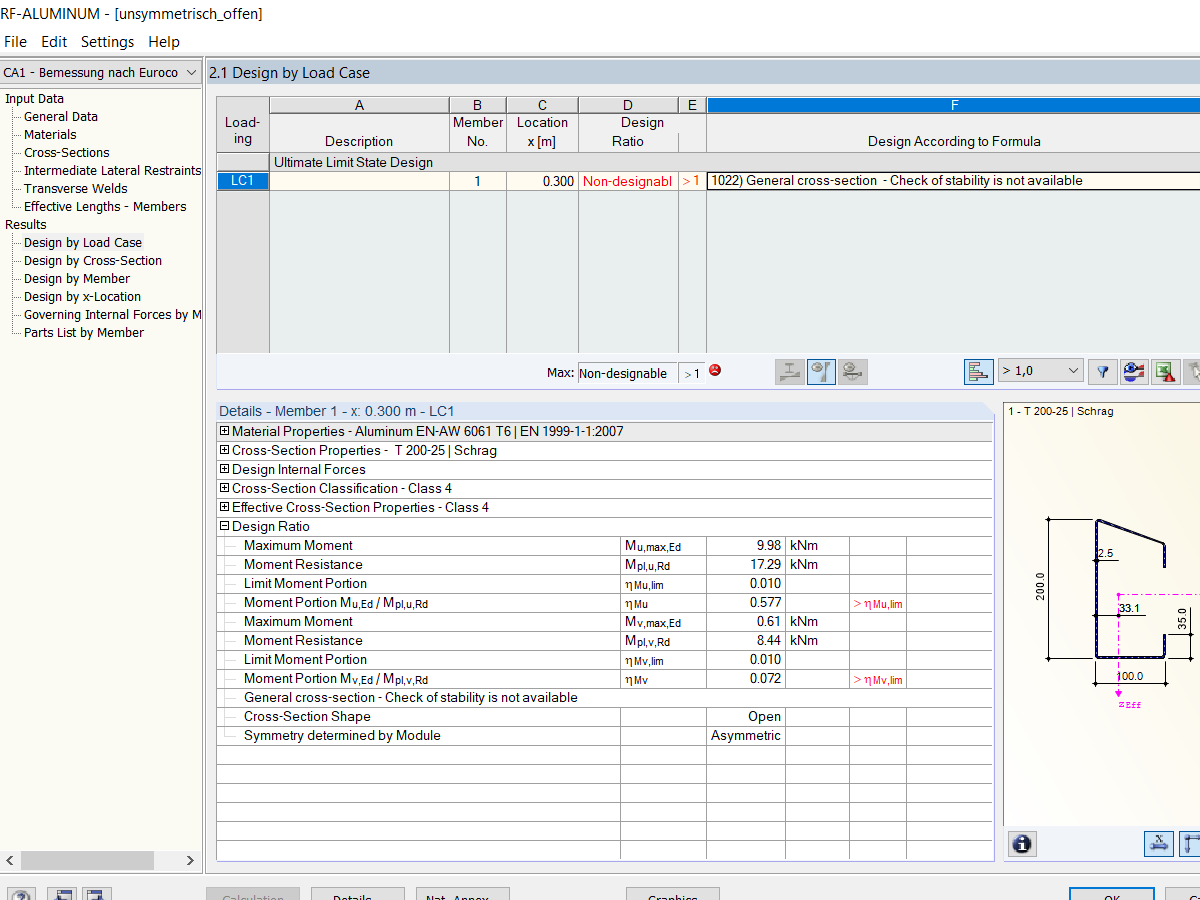Click the Graphics button at the bottom
Screen dimensions: 1200x900
(672, 893)
